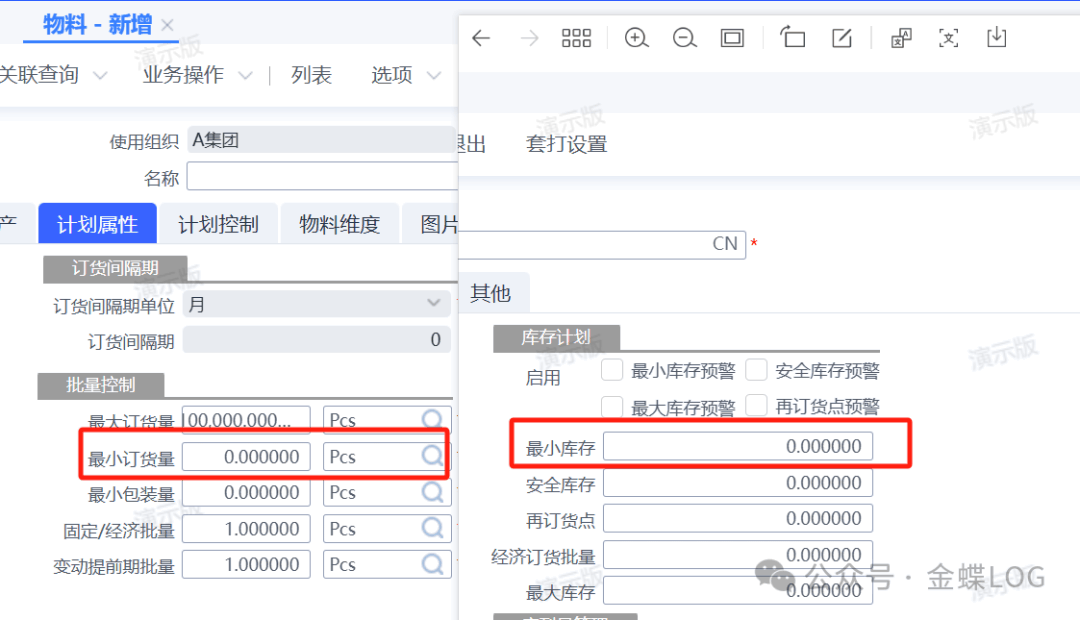
Task: Rotate the image with the rotate icon
Action: pyautogui.click(x=793, y=38)
